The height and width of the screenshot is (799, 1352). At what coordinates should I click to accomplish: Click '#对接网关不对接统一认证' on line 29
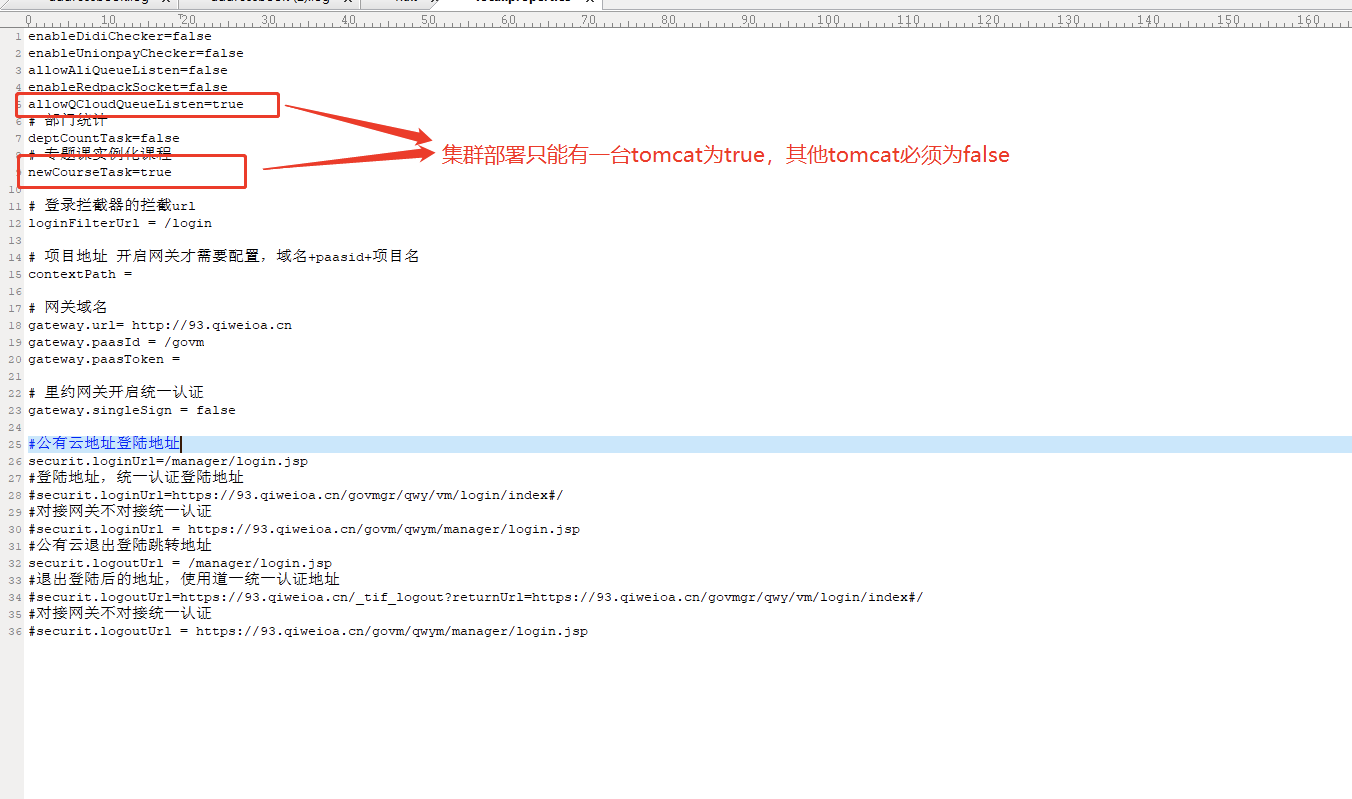(120, 512)
